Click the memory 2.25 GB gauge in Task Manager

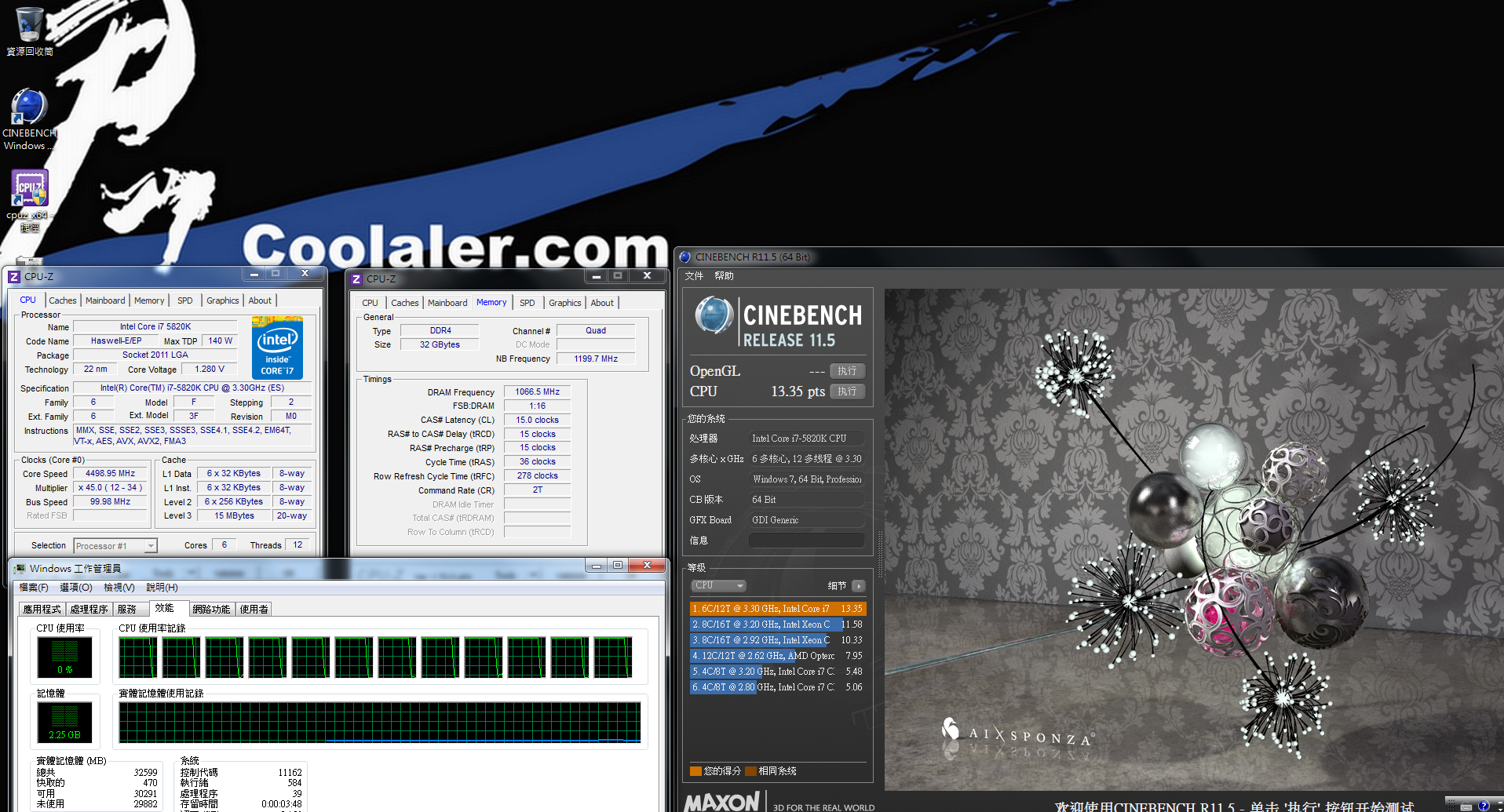[64, 723]
